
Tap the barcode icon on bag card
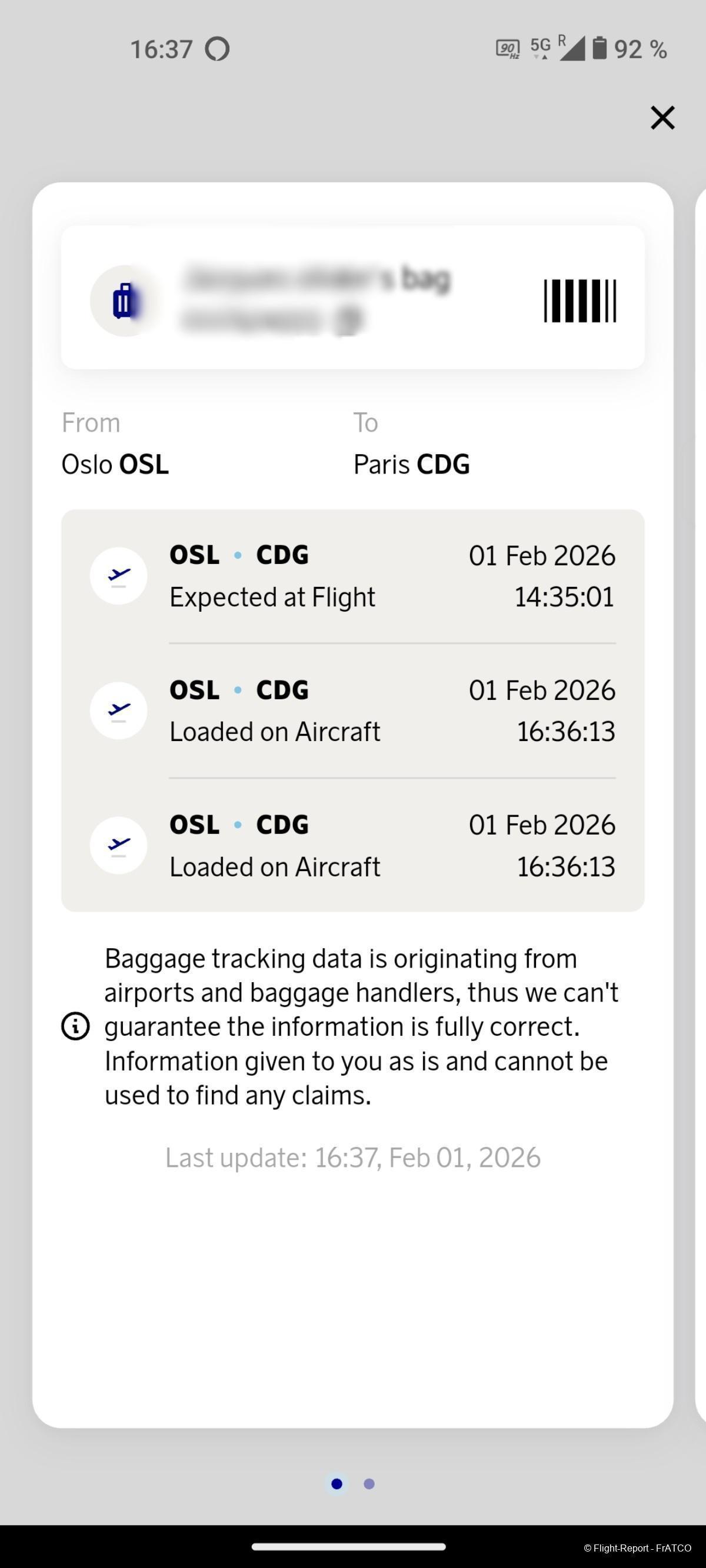(x=580, y=301)
